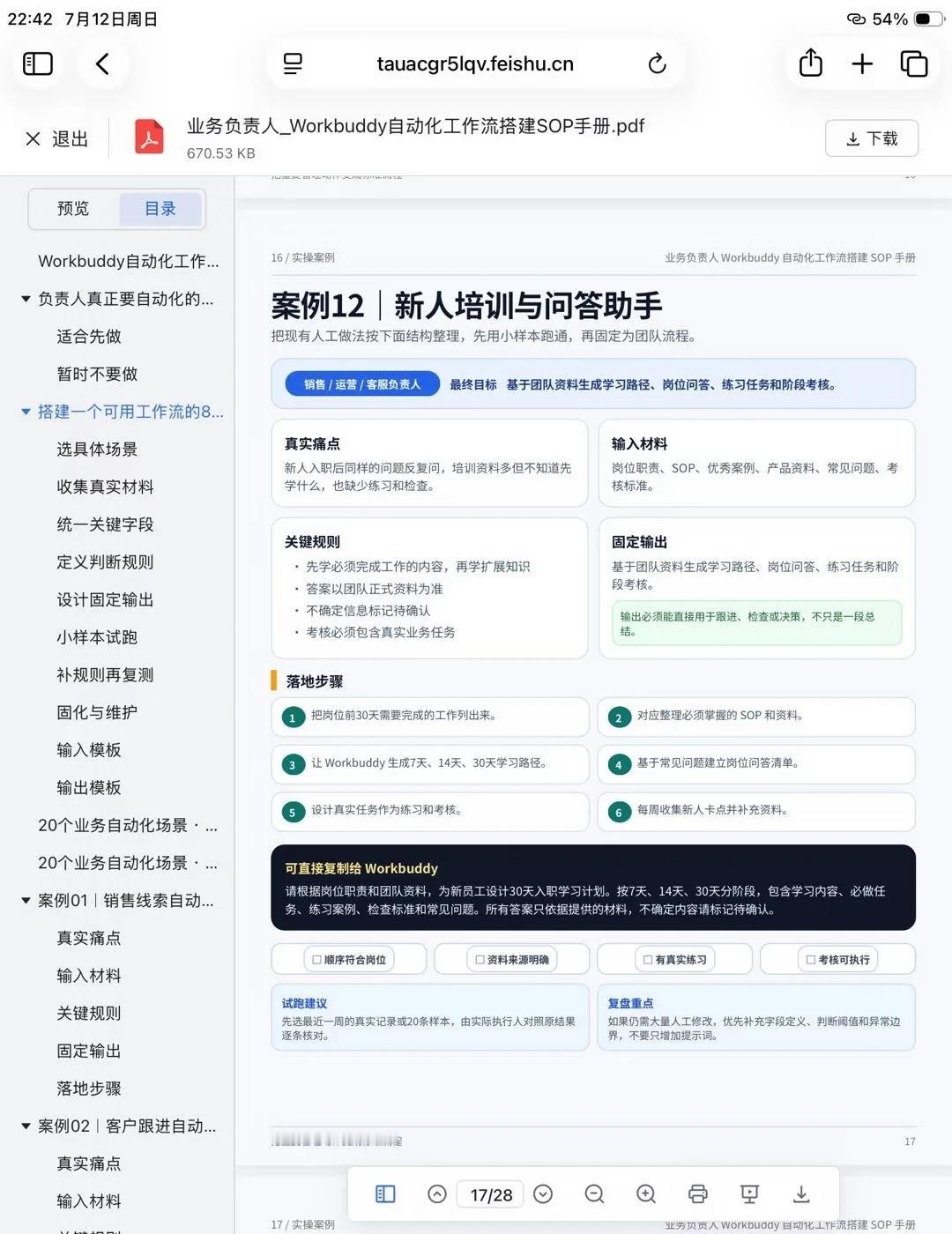Collapse the 搭建一个可用工作流的8 section
This screenshot has width=952, height=1234.
click(x=26, y=412)
